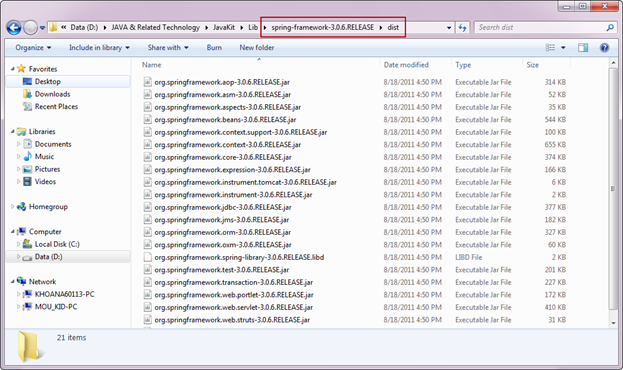Click the Refresh button beside address bar
The height and width of the screenshot is (370, 623).
pos(462,27)
